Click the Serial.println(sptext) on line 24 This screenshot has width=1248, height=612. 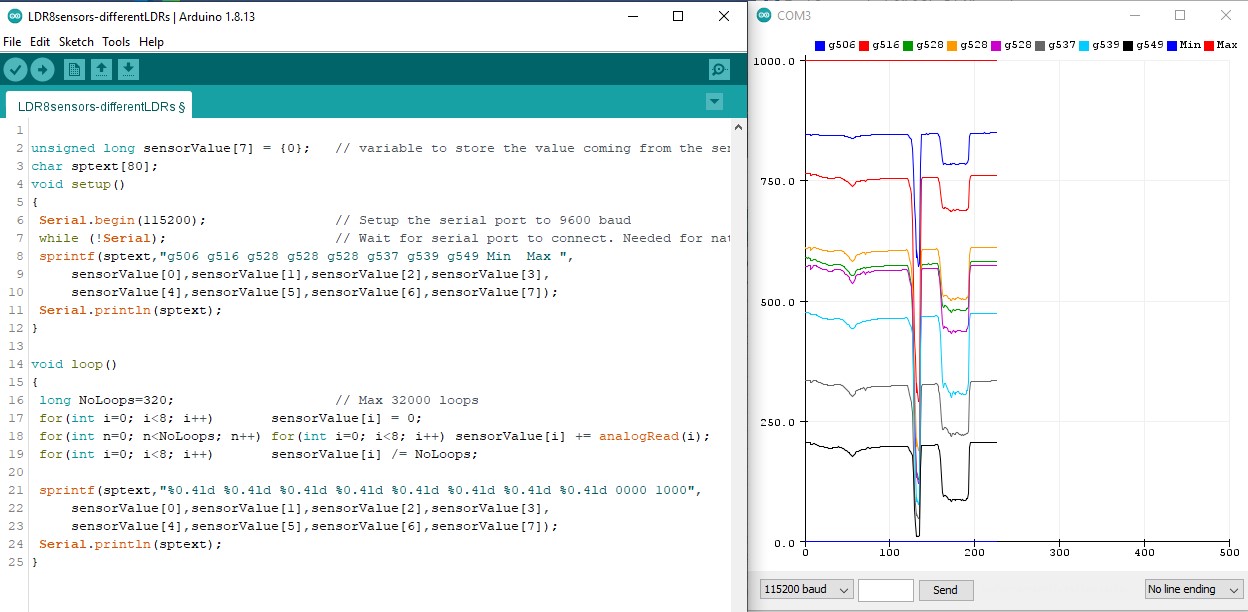tap(130, 544)
